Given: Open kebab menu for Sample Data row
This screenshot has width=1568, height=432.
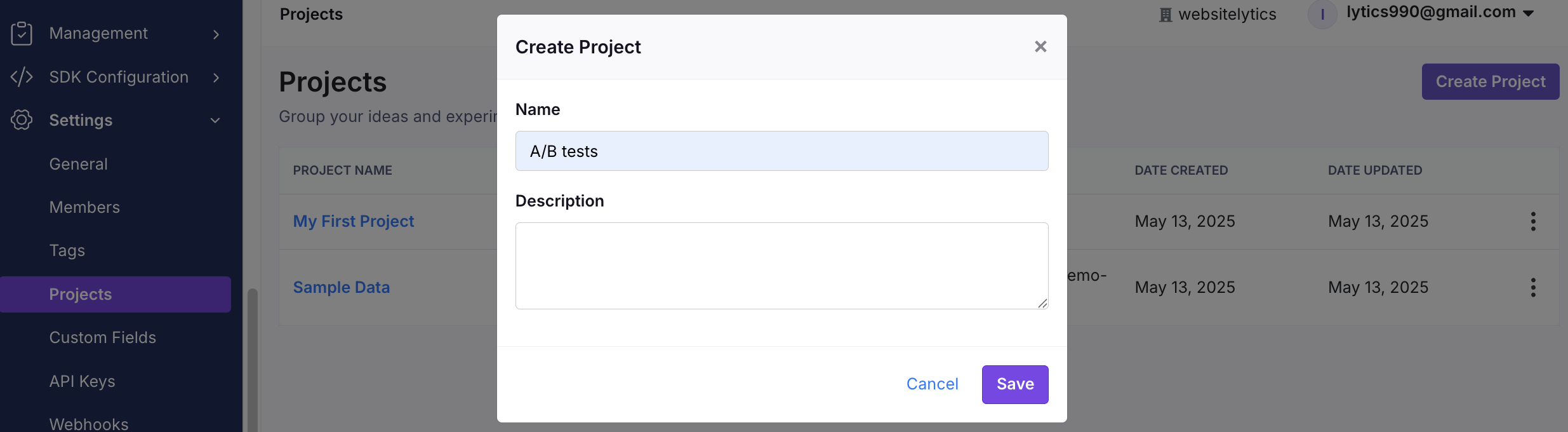Looking at the screenshot, I should (x=1533, y=287).
